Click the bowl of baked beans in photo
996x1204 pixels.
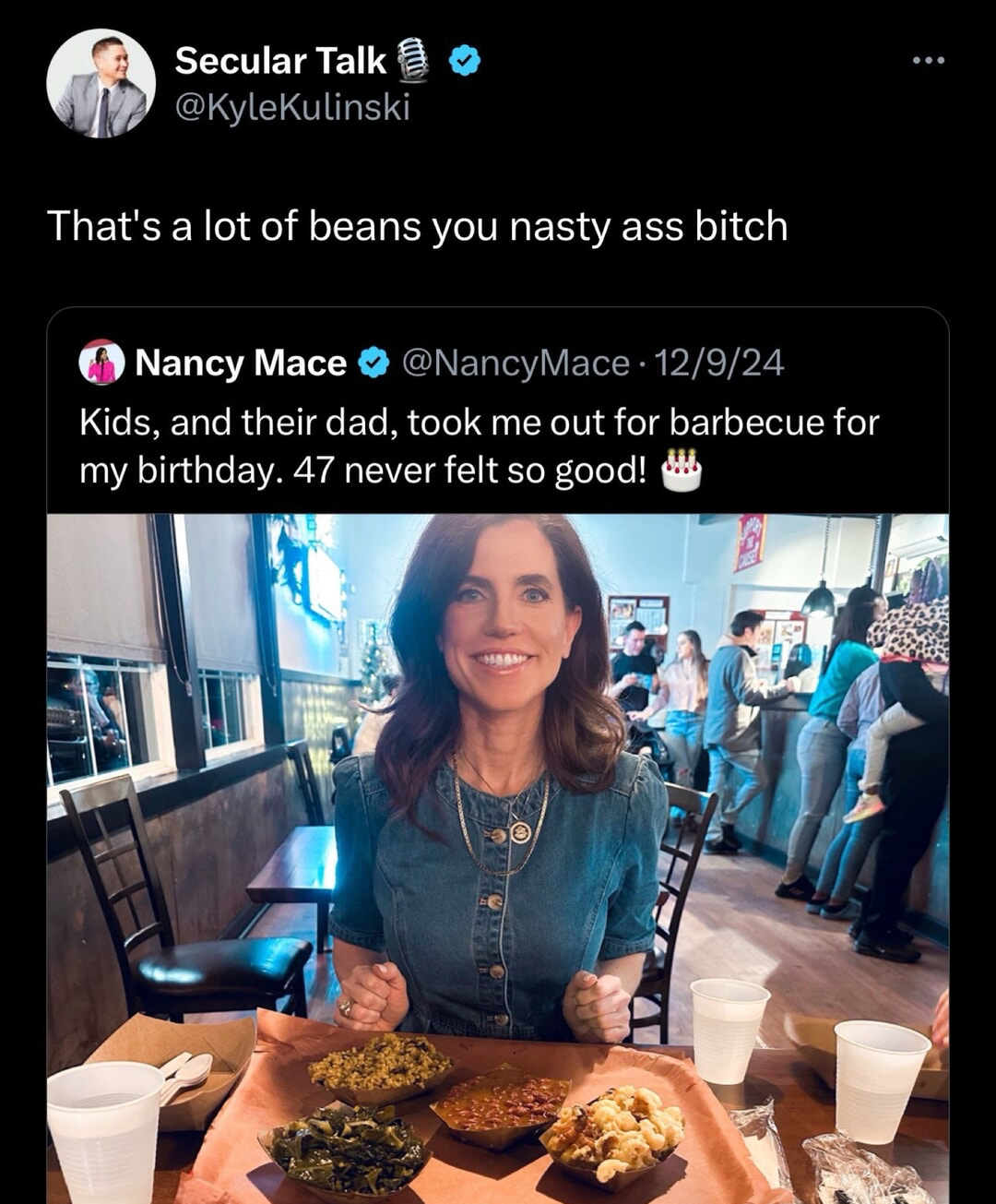tap(500, 1104)
